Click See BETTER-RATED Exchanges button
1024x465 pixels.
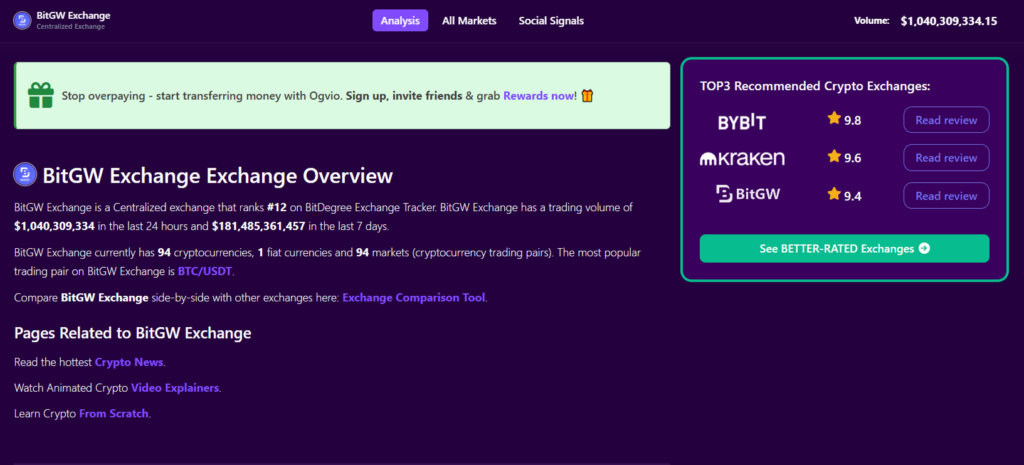(844, 248)
